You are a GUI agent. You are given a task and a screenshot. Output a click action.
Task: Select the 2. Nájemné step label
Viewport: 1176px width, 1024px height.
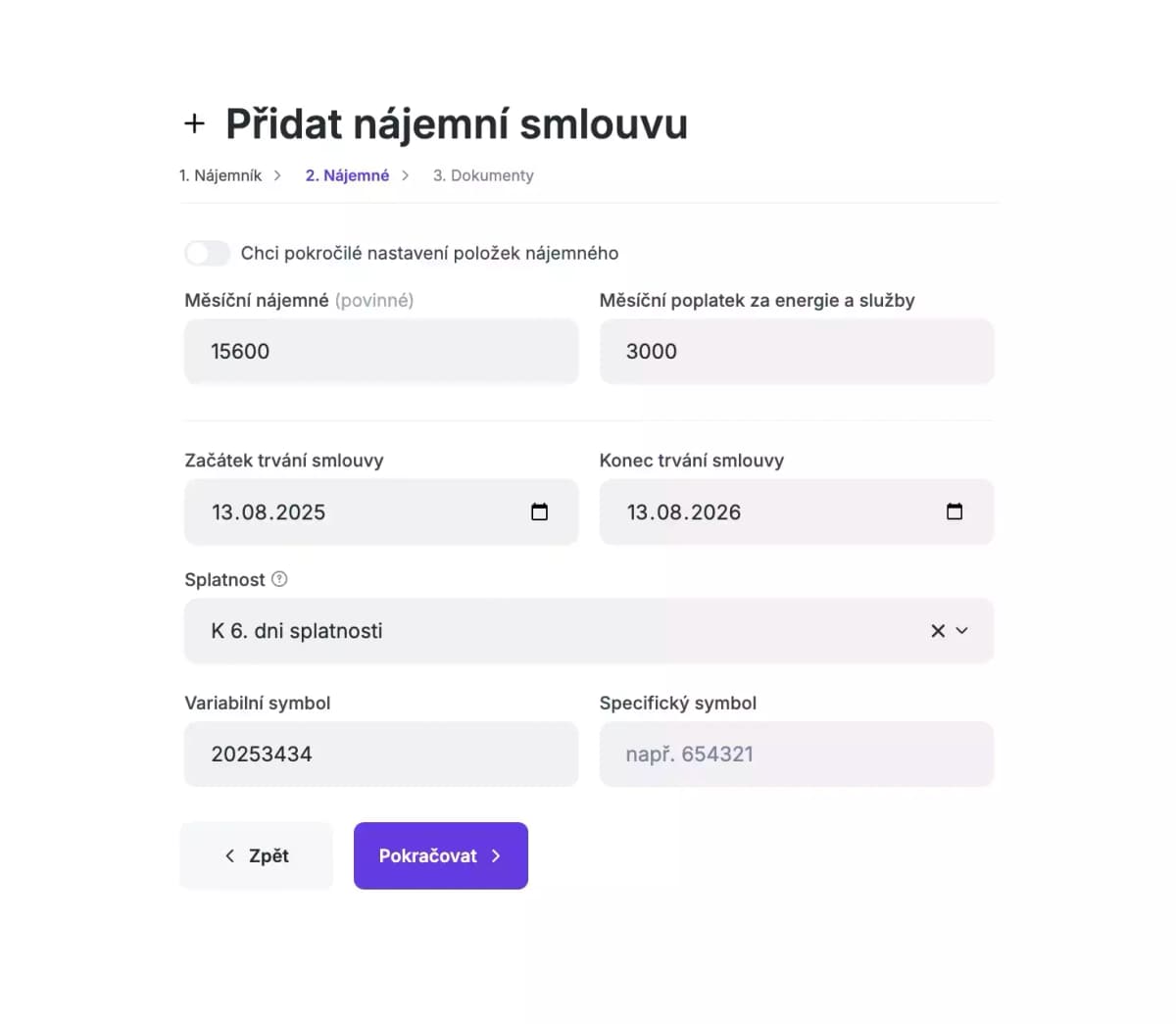pos(346,175)
